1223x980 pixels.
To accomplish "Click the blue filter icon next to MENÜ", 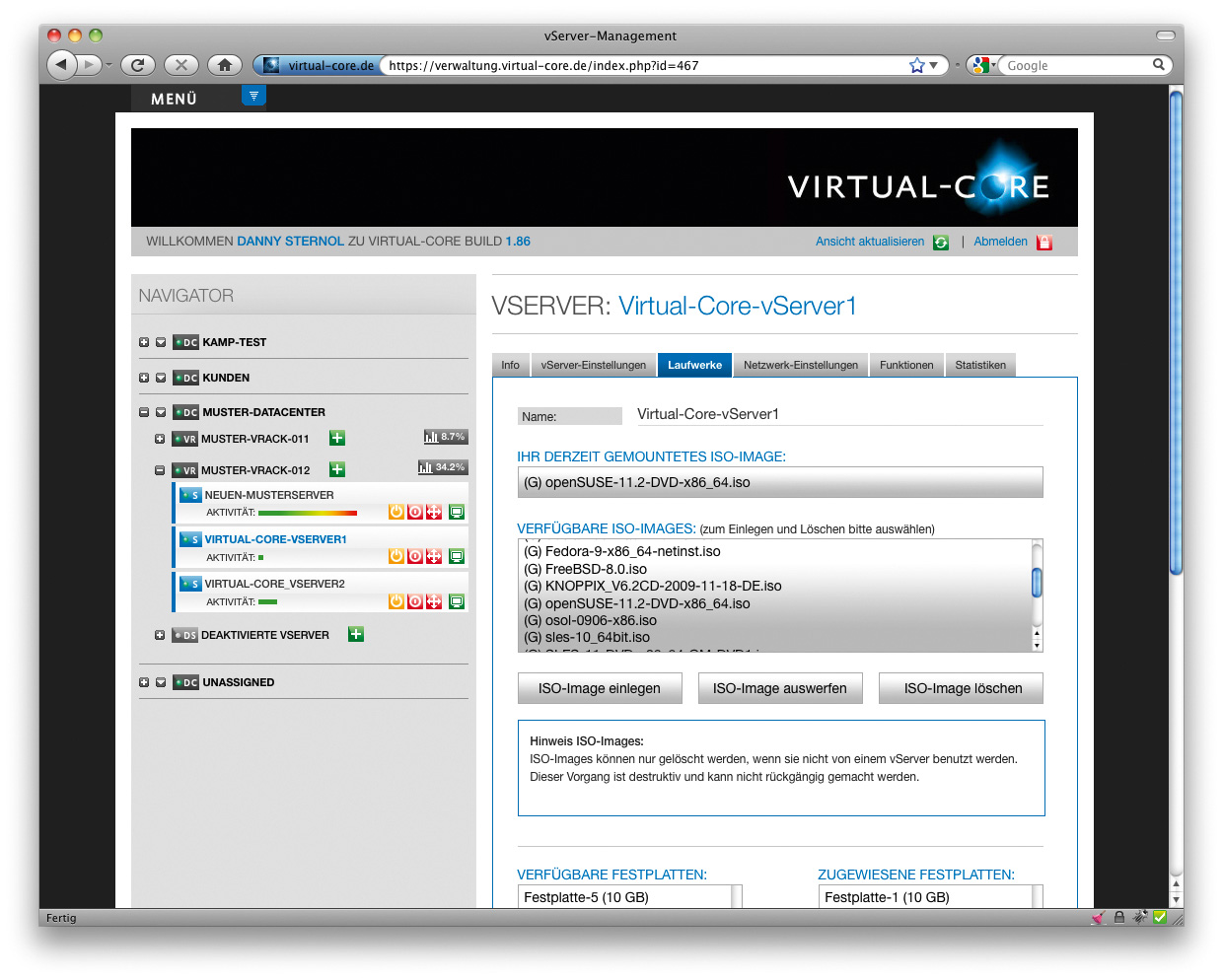I will point(253,96).
